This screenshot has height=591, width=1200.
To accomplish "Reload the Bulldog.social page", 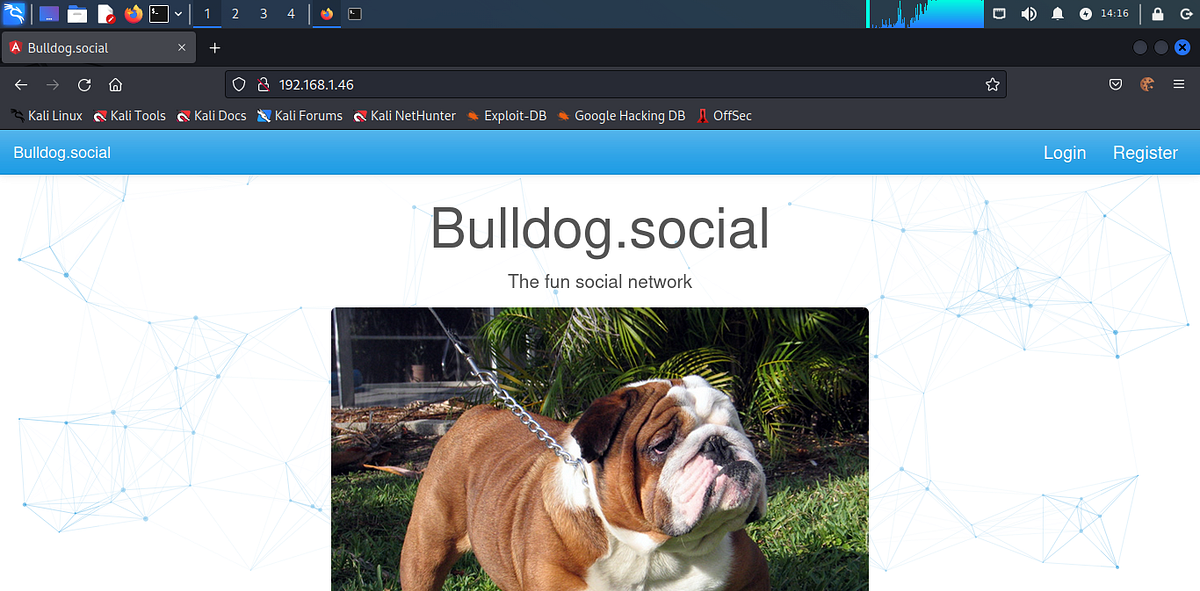I will click(x=84, y=84).
